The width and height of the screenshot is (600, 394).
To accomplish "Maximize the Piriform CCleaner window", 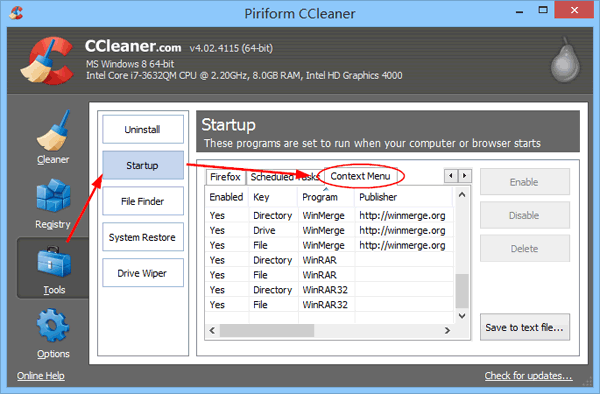I will tap(543, 10).
